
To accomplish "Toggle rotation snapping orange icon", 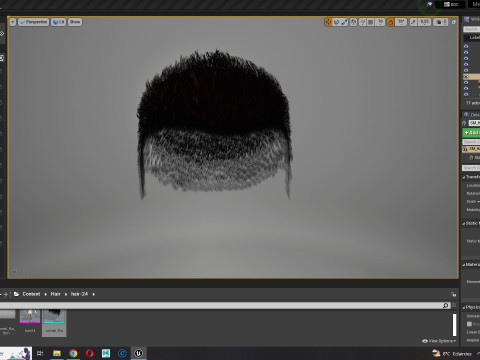I will pos(391,22).
